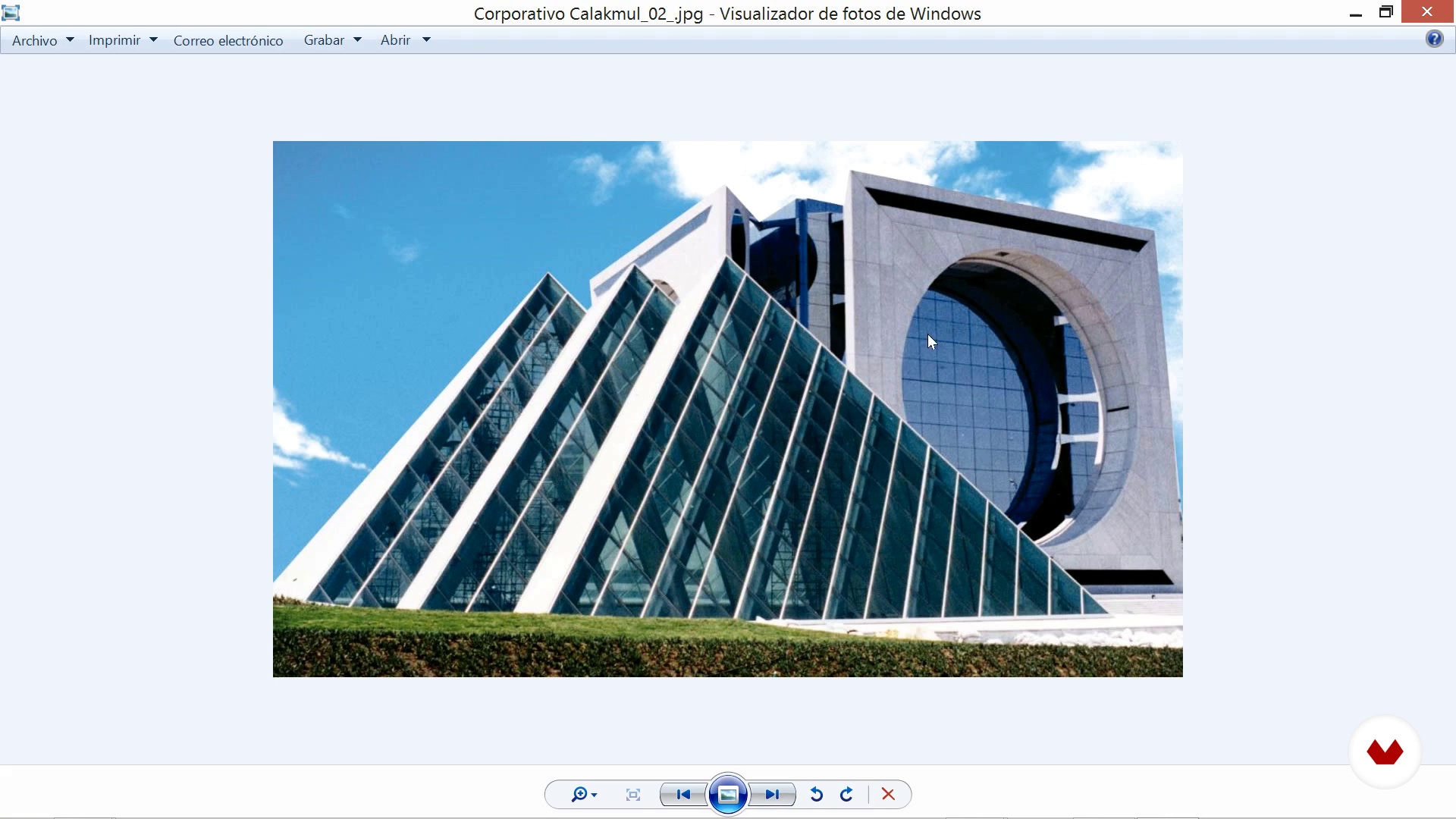Screen dimensions: 1456x819
Task: Start the slideshow with center button
Action: point(728,795)
